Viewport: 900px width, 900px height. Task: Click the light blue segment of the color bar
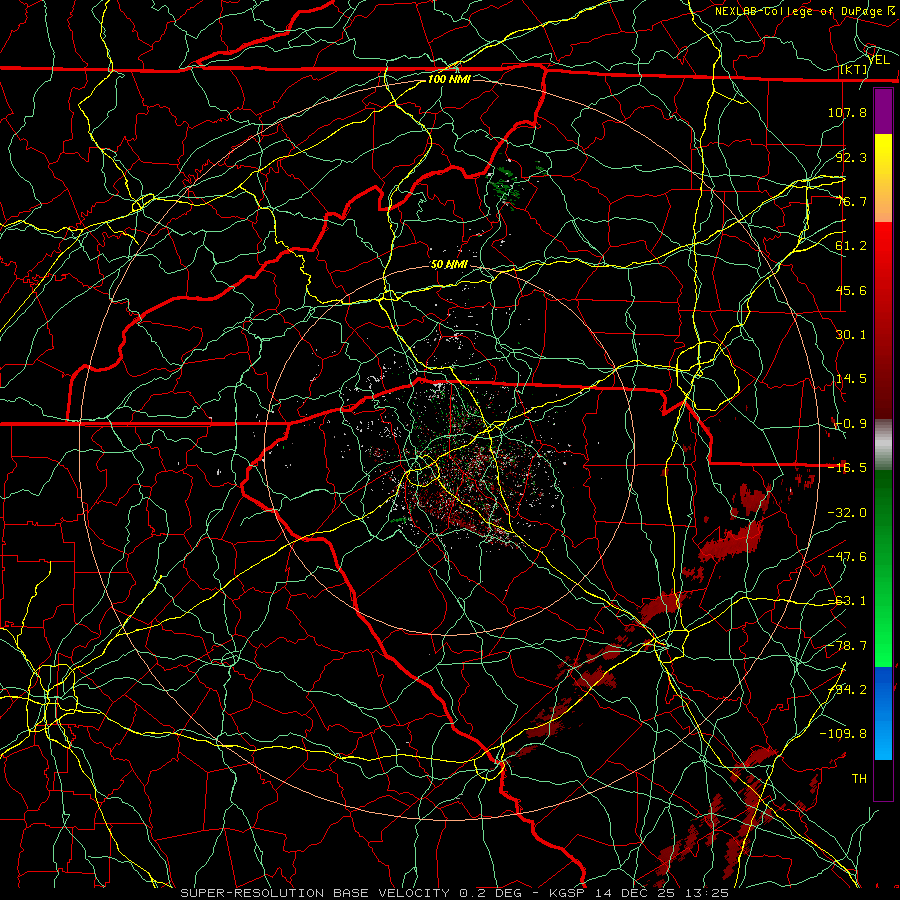[883, 713]
